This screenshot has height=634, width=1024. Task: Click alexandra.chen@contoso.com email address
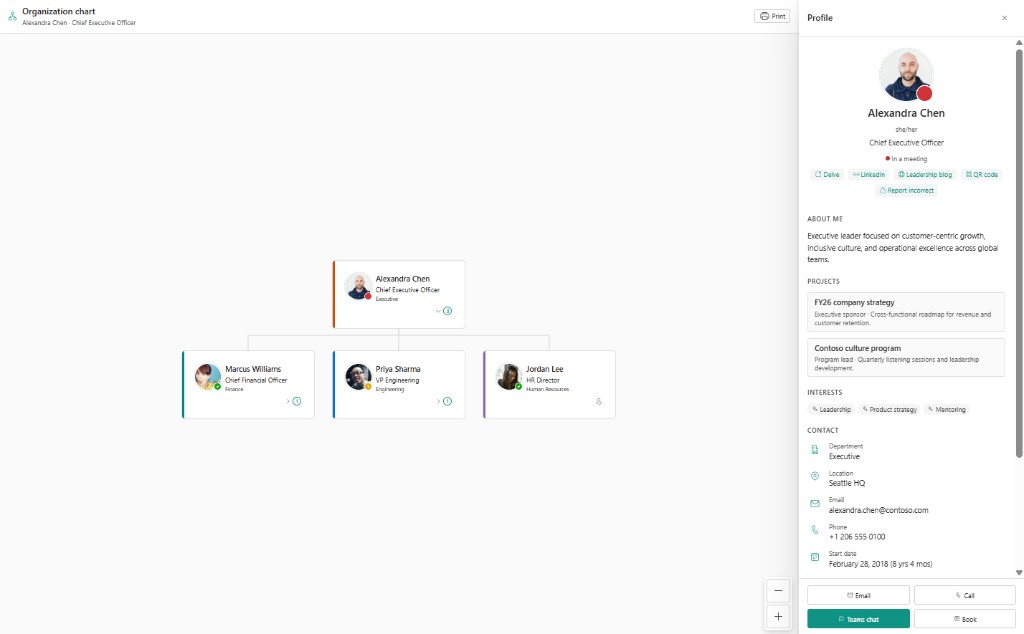click(878, 511)
